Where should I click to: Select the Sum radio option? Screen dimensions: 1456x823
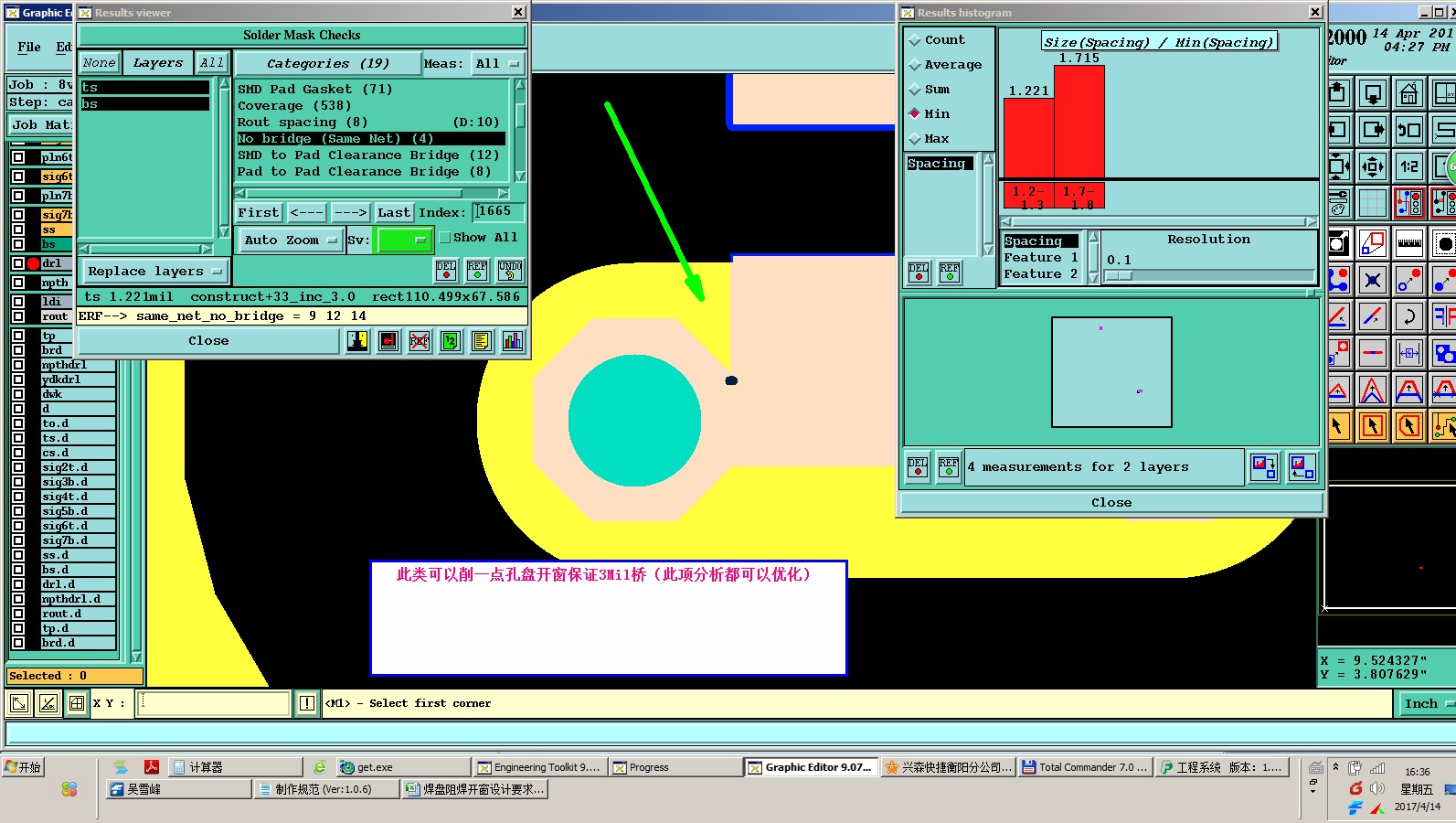(914, 90)
